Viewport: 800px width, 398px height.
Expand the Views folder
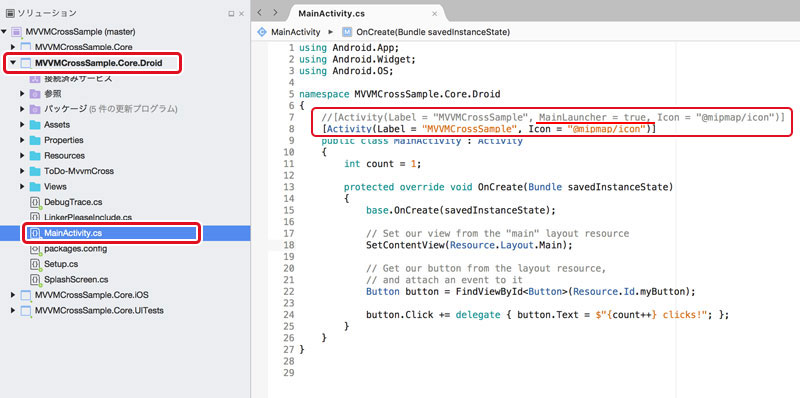coord(22,186)
